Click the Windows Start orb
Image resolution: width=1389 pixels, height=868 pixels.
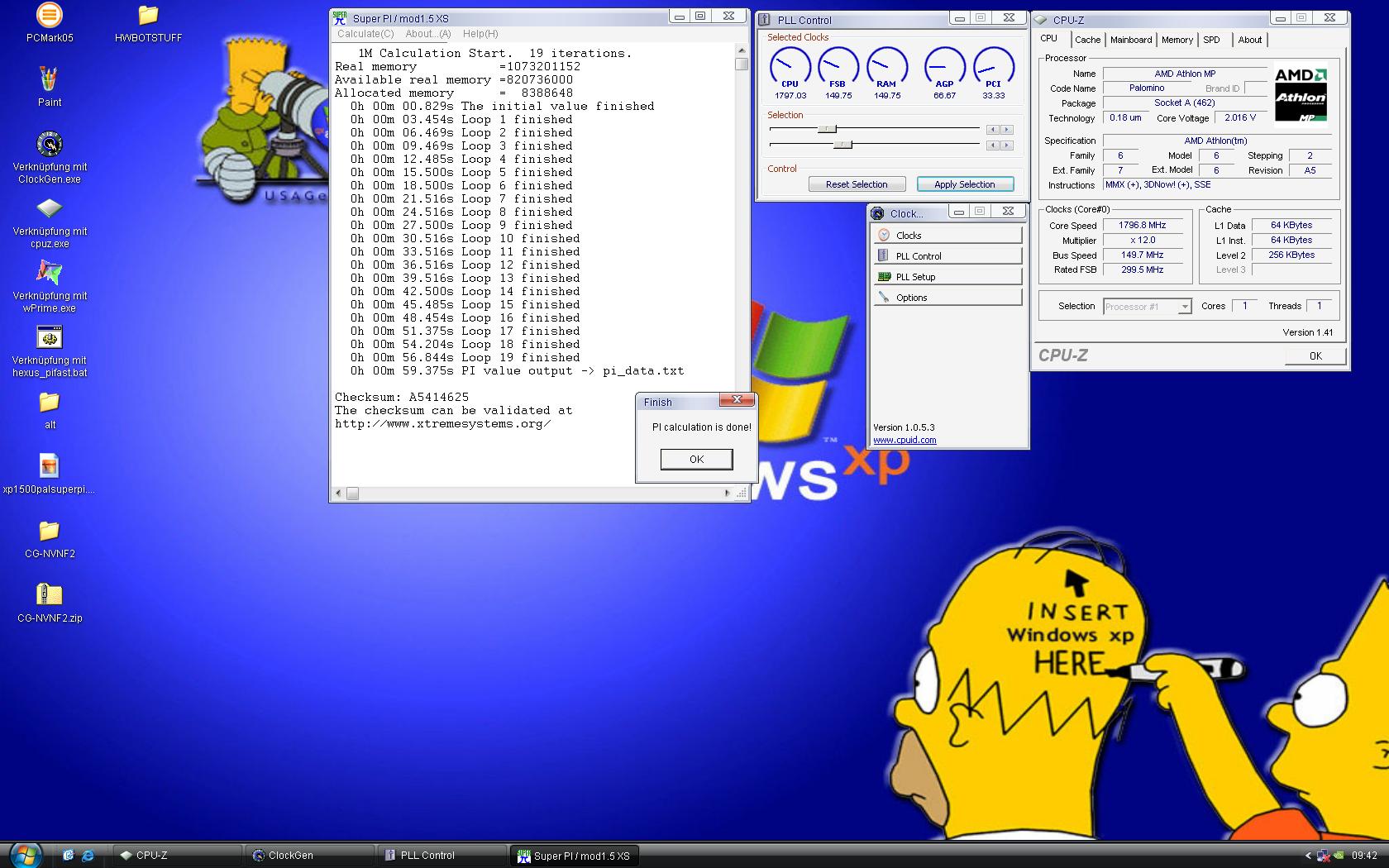pyautogui.click(x=25, y=855)
